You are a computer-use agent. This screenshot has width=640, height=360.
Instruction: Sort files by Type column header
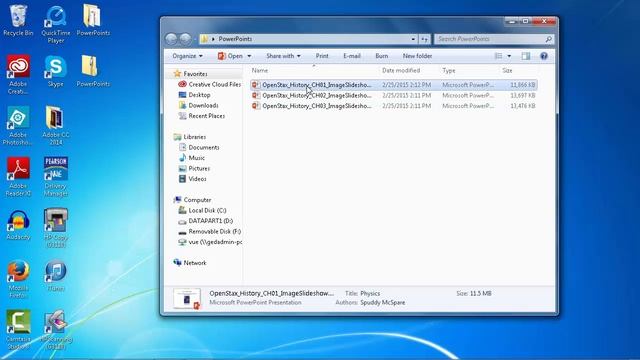449,70
